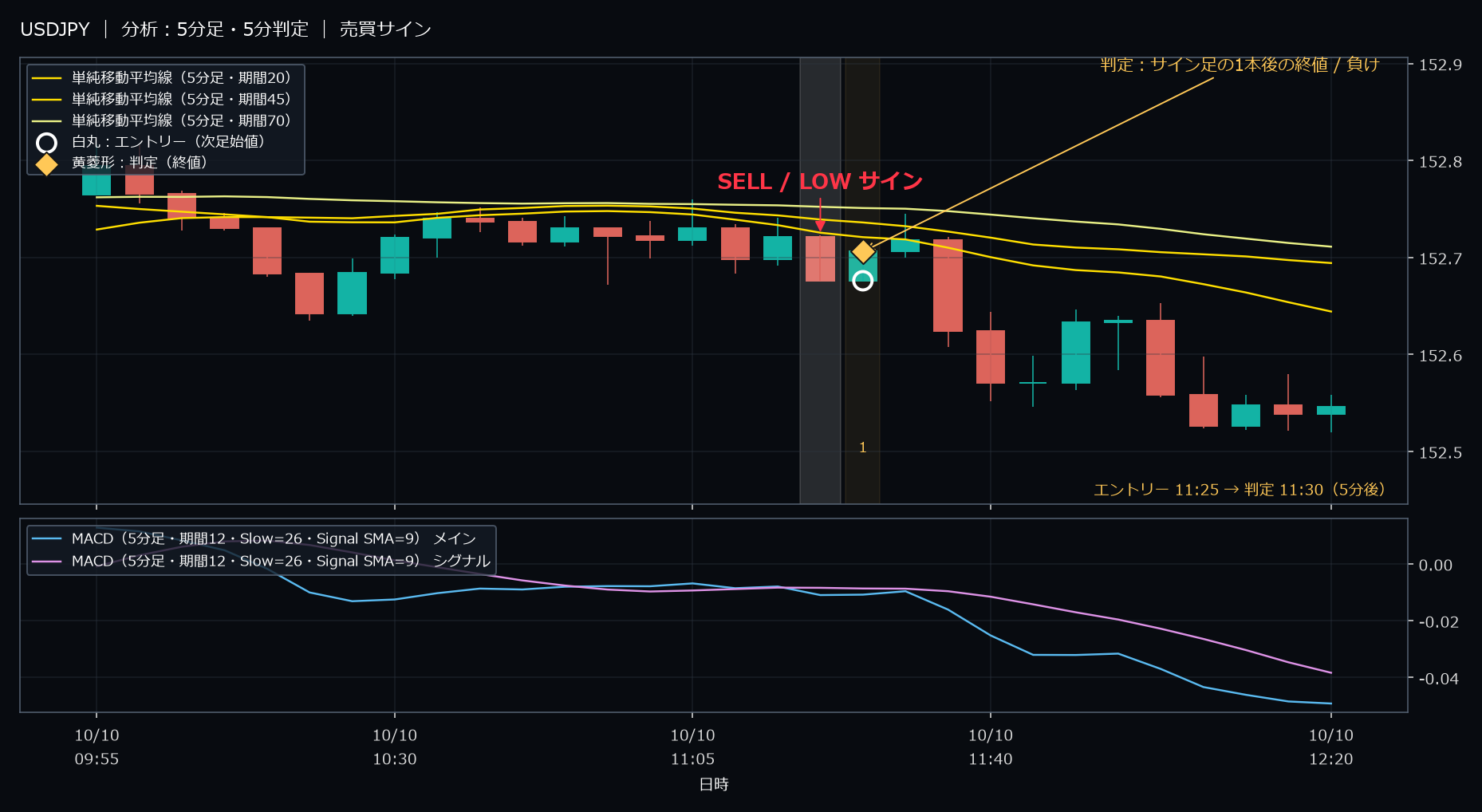Click the -0.04 MACD axis label
The width and height of the screenshot is (1482, 812).
coord(1438,678)
